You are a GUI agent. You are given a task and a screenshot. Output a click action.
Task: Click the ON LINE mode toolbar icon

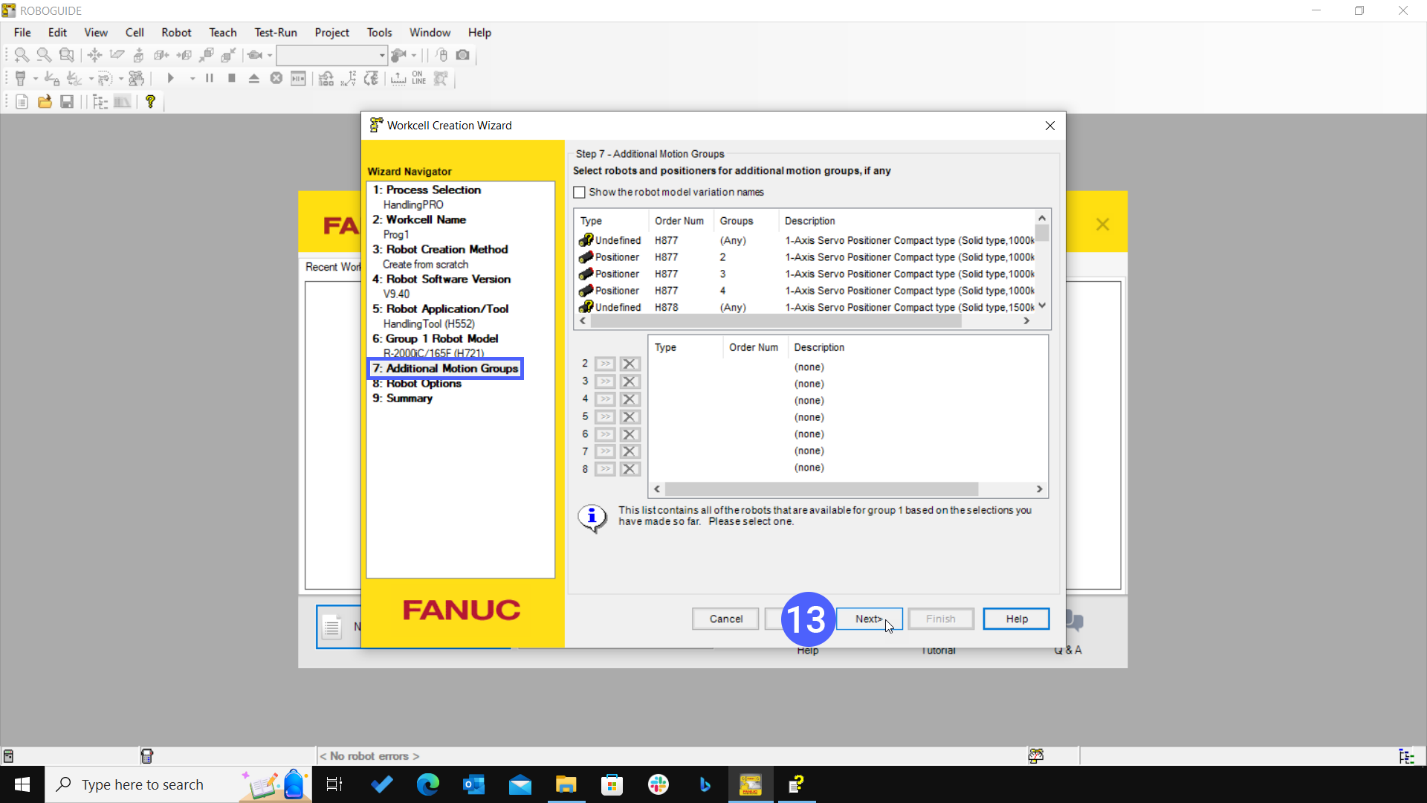[x=417, y=78]
